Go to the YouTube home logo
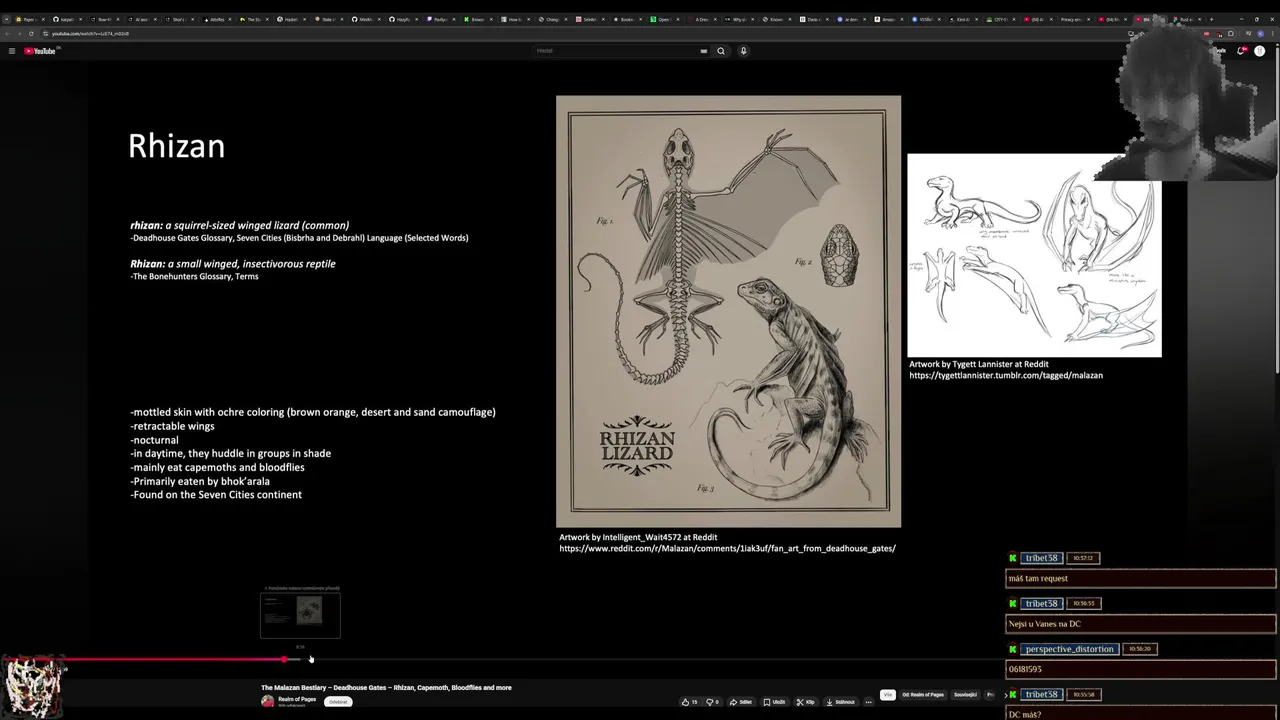The height and width of the screenshot is (720, 1280). pyautogui.click(x=41, y=51)
